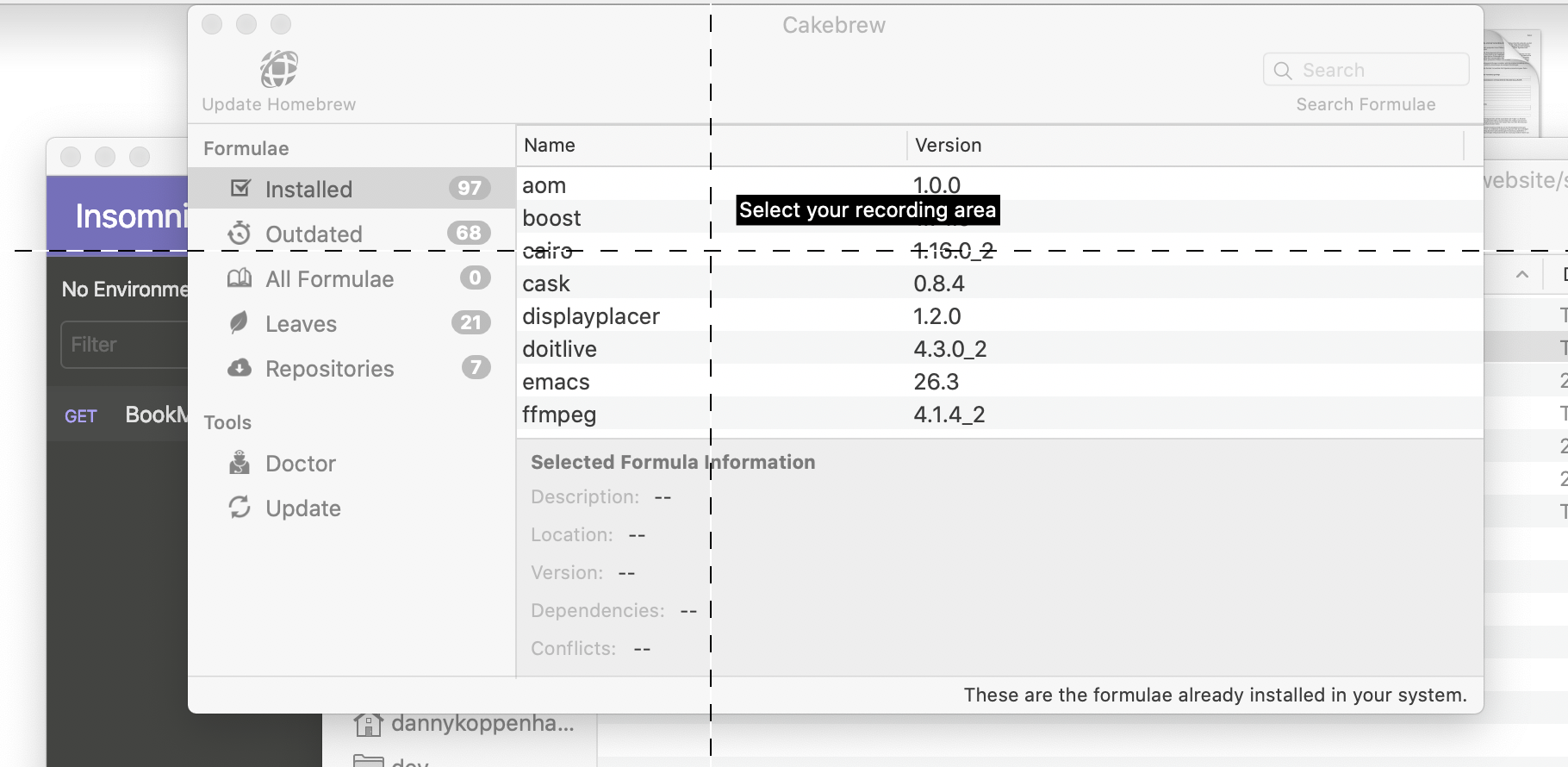The height and width of the screenshot is (767, 1568).
Task: Click the Insomnia title in the purple header
Action: click(x=131, y=216)
